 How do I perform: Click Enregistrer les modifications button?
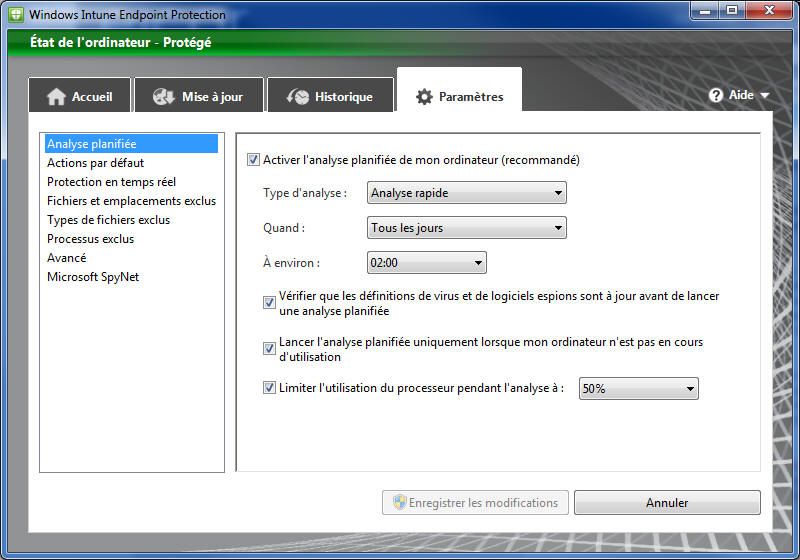(475, 502)
